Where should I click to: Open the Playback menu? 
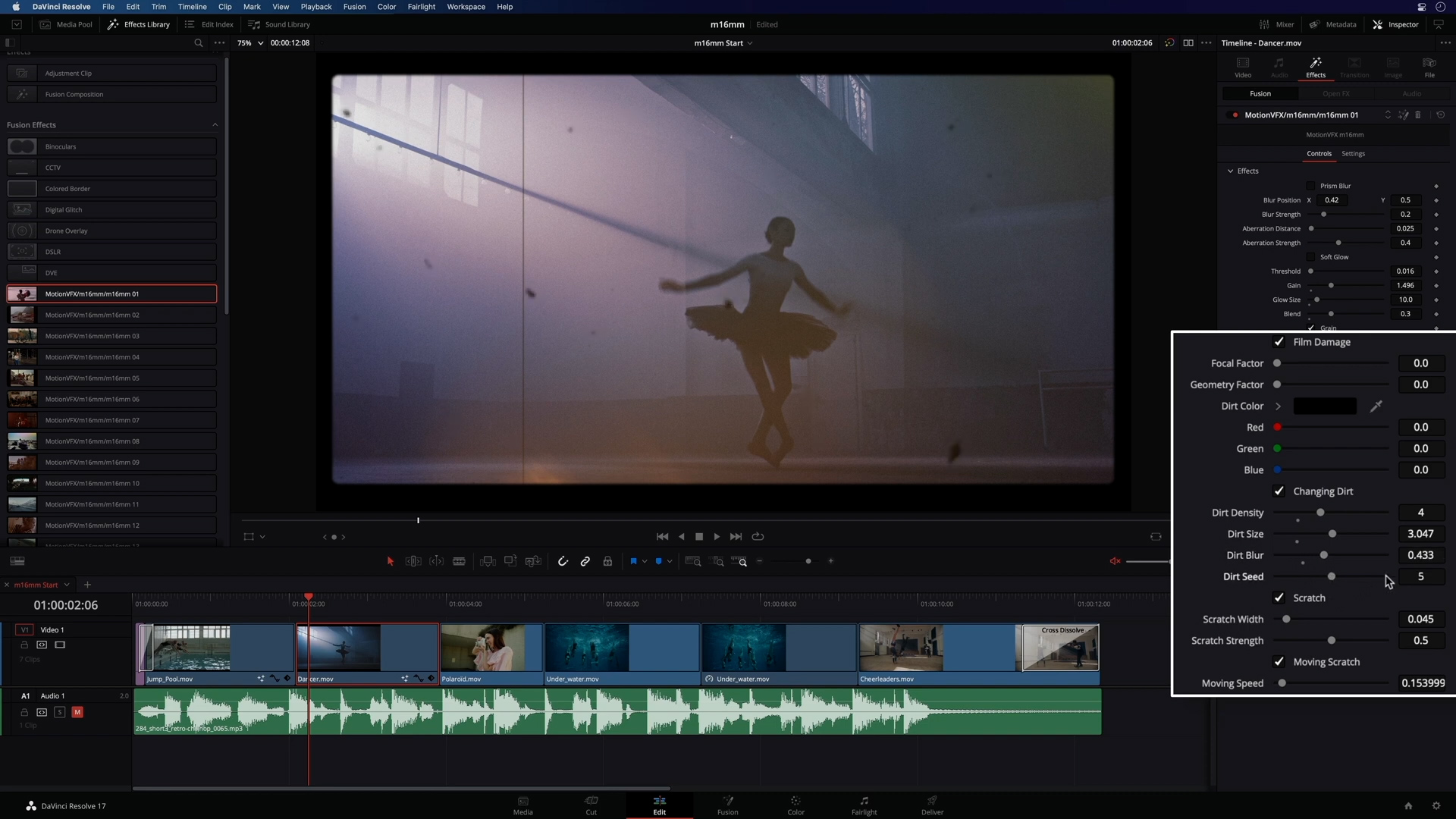tap(316, 7)
